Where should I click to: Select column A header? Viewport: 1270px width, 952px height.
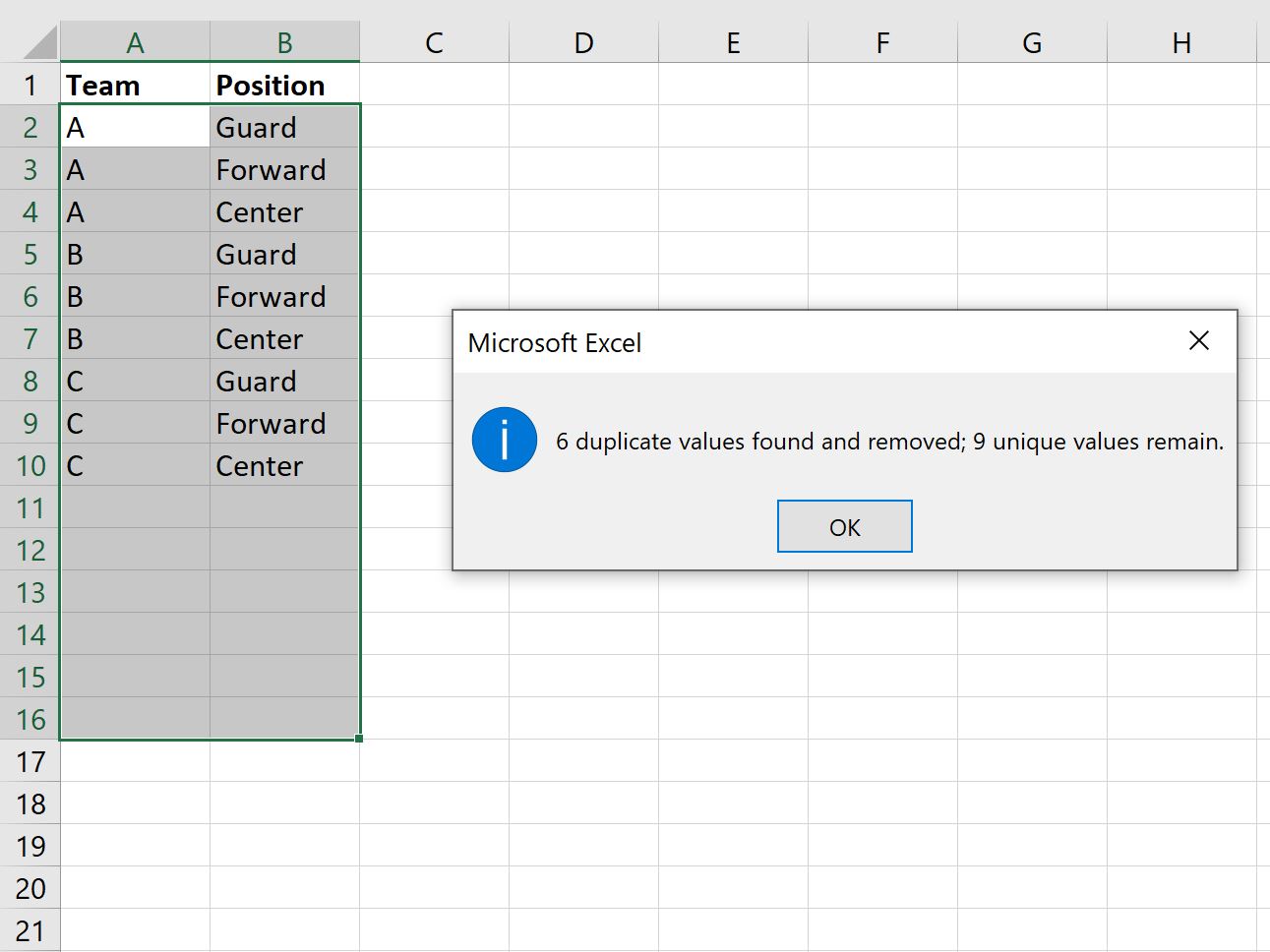[135, 42]
